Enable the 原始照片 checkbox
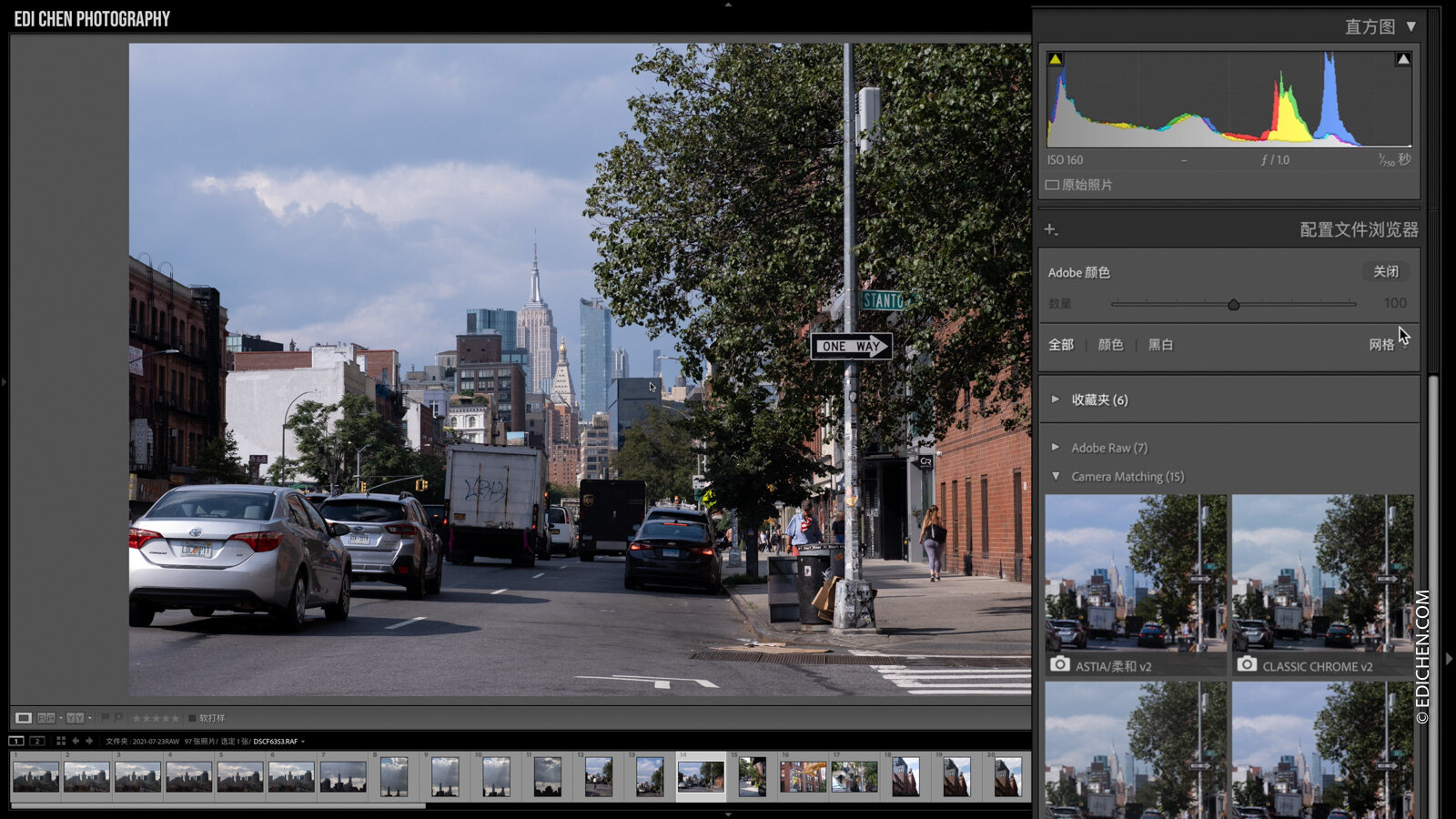 click(1052, 185)
